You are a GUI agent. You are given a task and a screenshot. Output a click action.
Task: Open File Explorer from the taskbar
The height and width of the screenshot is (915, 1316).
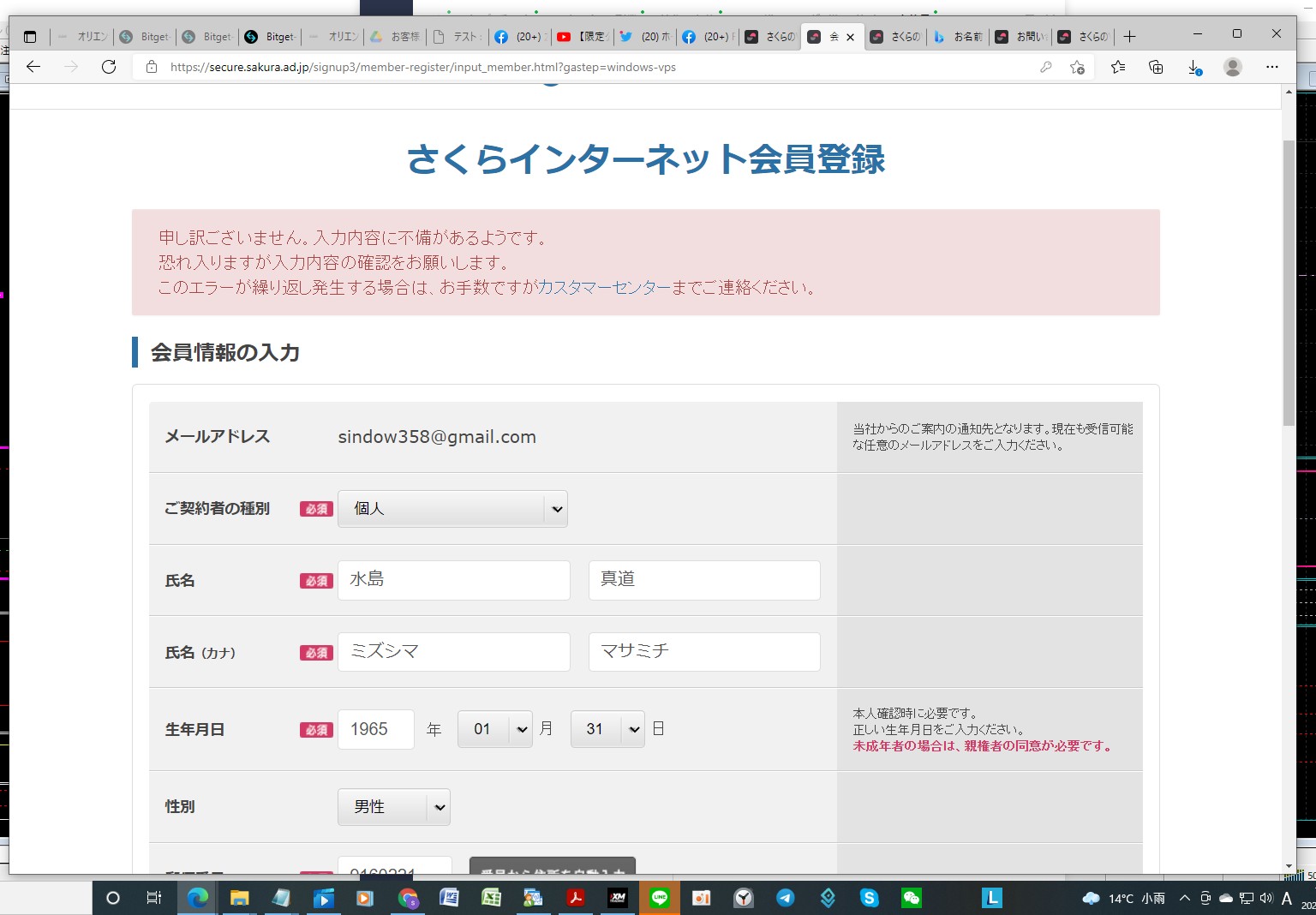tap(239, 898)
